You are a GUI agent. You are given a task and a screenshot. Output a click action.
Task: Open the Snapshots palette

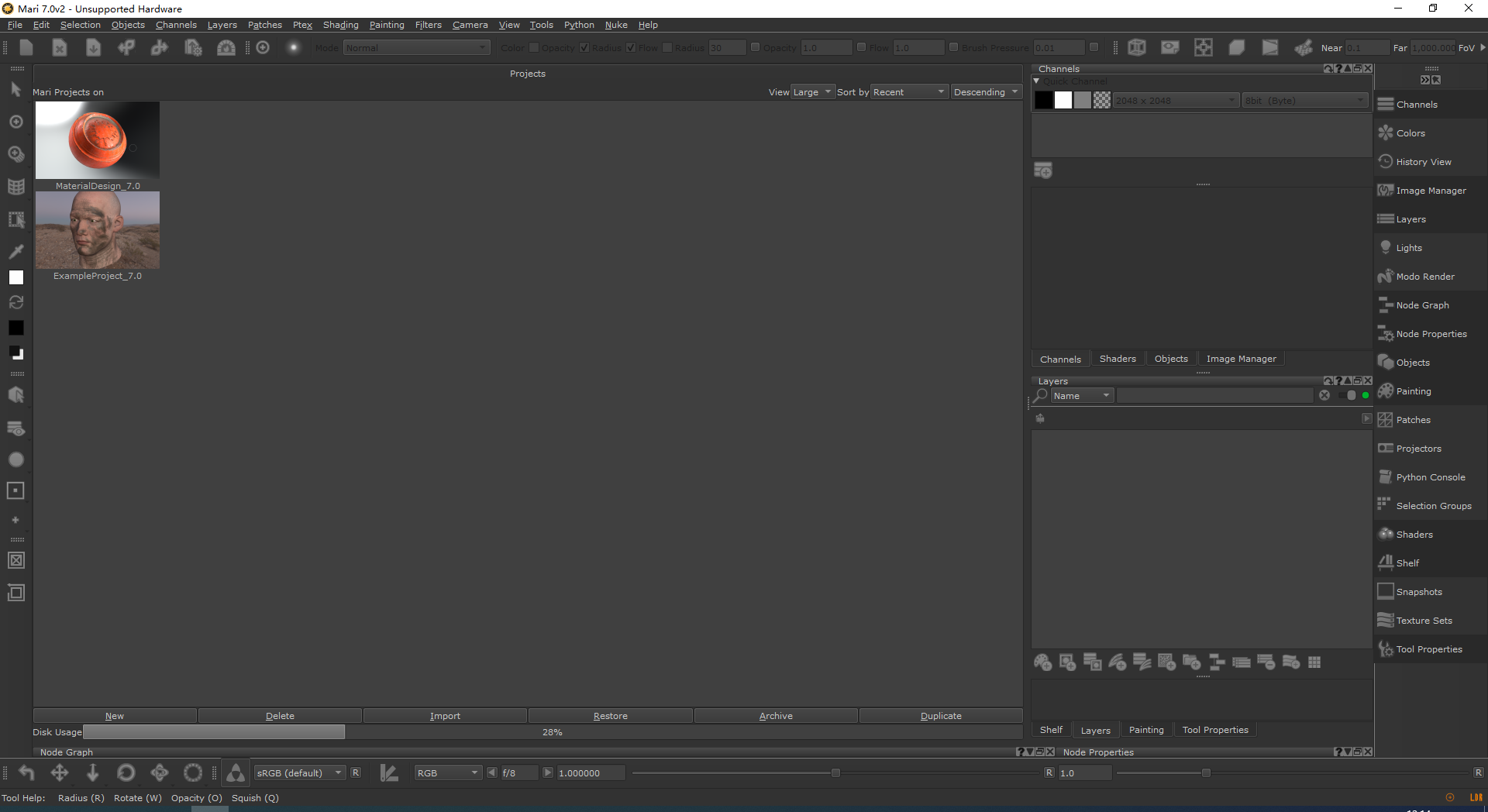coord(1419,591)
